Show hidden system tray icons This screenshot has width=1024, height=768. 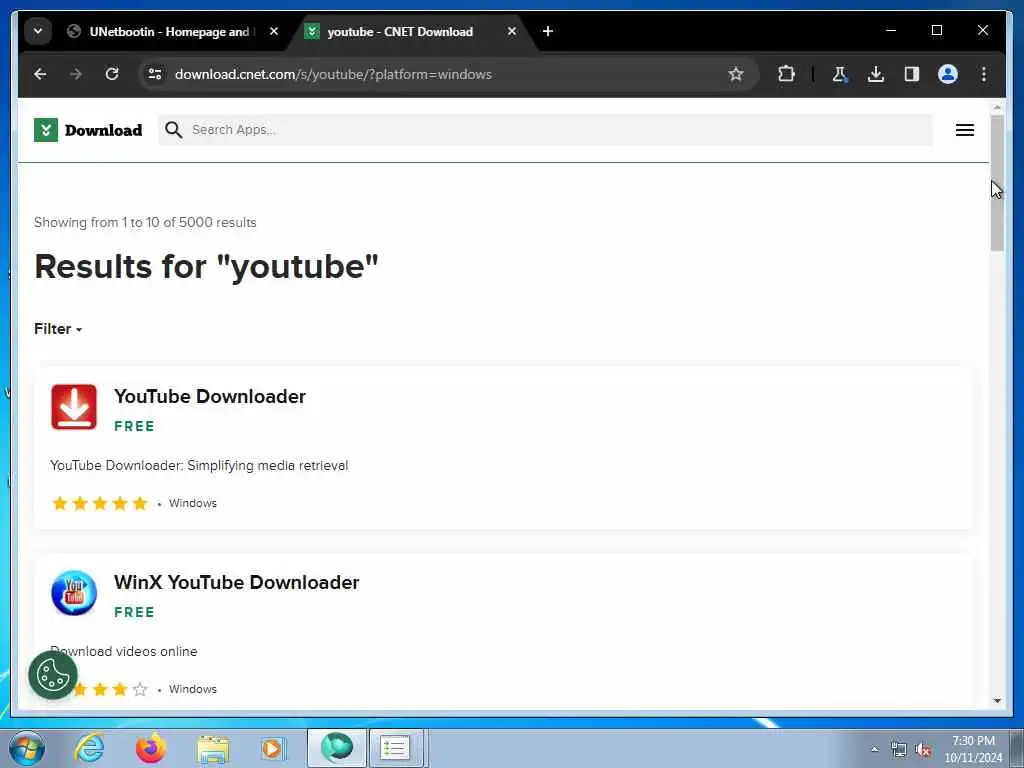pos(874,749)
